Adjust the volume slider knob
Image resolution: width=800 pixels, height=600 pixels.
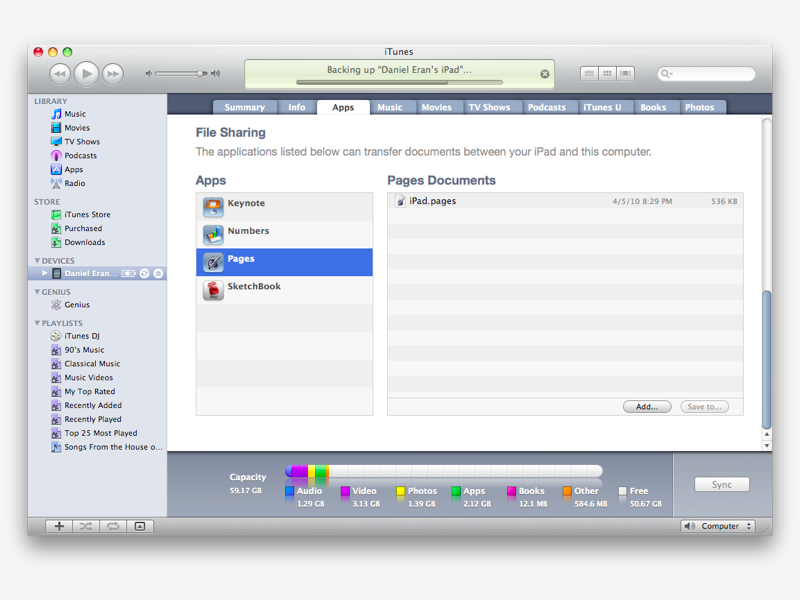coord(200,73)
